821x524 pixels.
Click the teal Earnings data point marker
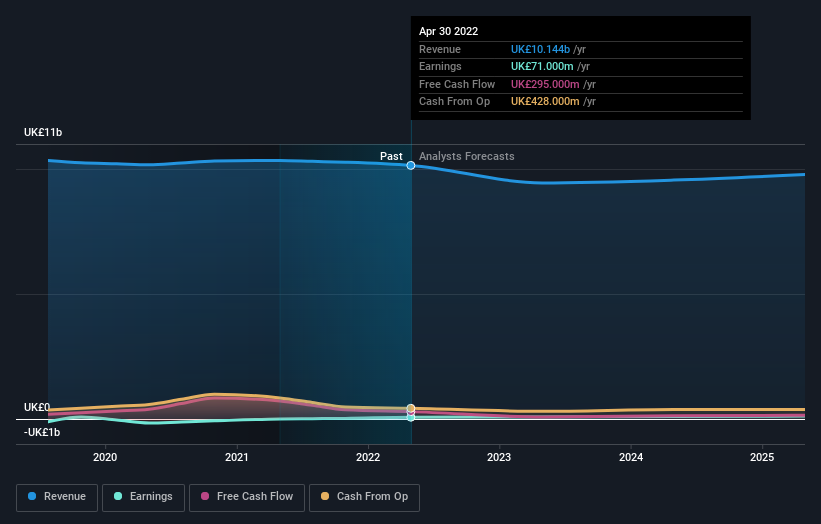tap(411, 418)
